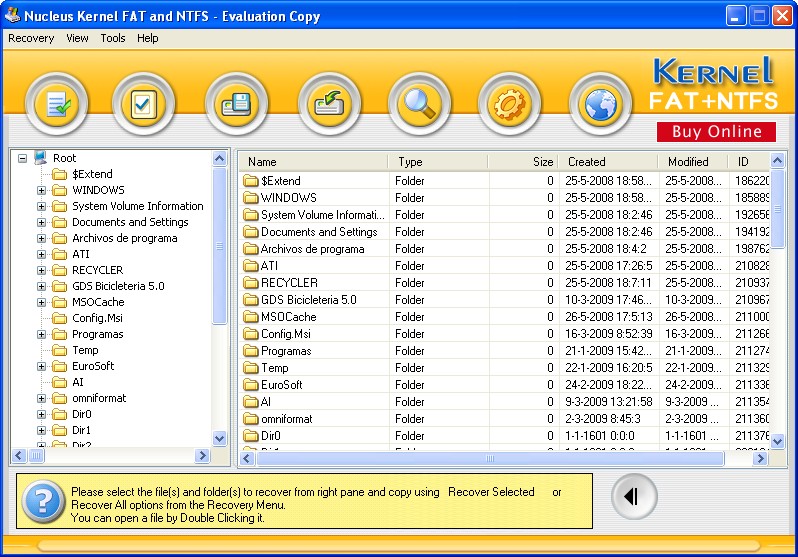This screenshot has width=798, height=557.
Task: Select the EuroSoft folder in tree
Action: click(93, 366)
